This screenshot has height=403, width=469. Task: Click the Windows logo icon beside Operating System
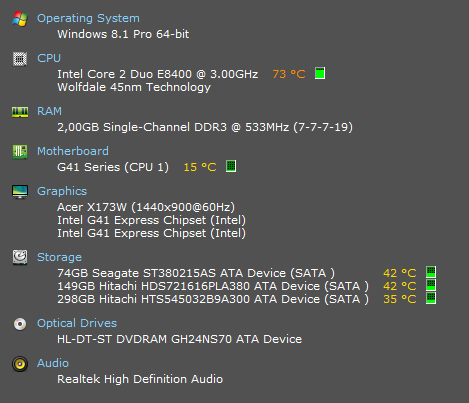[x=20, y=19]
